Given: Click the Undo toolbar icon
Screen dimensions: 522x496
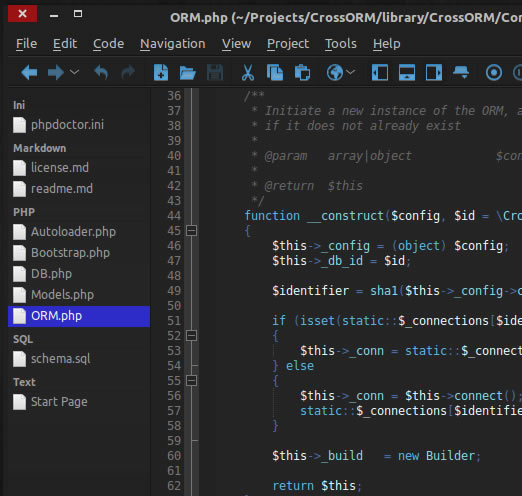Looking at the screenshot, I should tap(101, 72).
